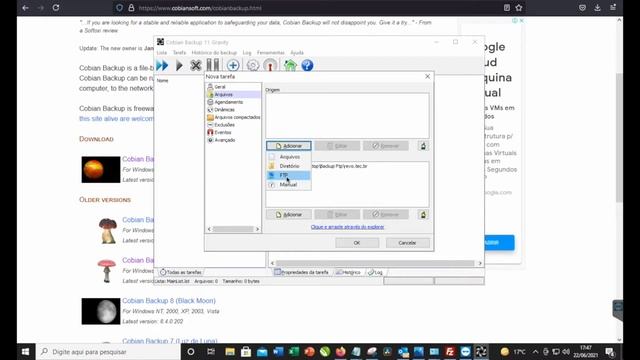This screenshot has width=640, height=360.
Task: Confirm the new task with OK
Action: (x=357, y=243)
